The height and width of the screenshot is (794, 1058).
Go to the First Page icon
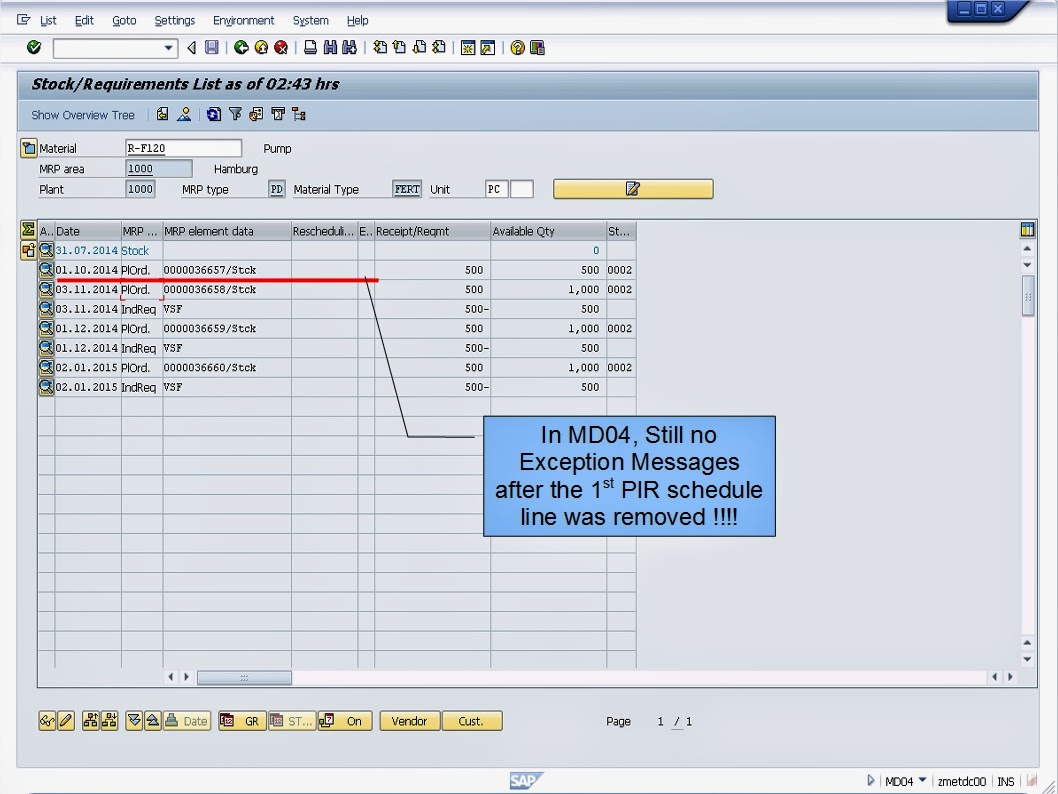click(x=380, y=47)
